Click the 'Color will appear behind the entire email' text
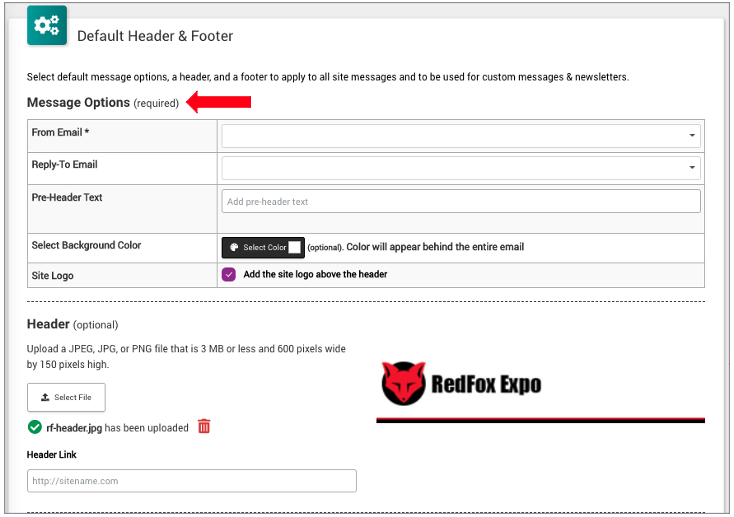 coord(435,247)
